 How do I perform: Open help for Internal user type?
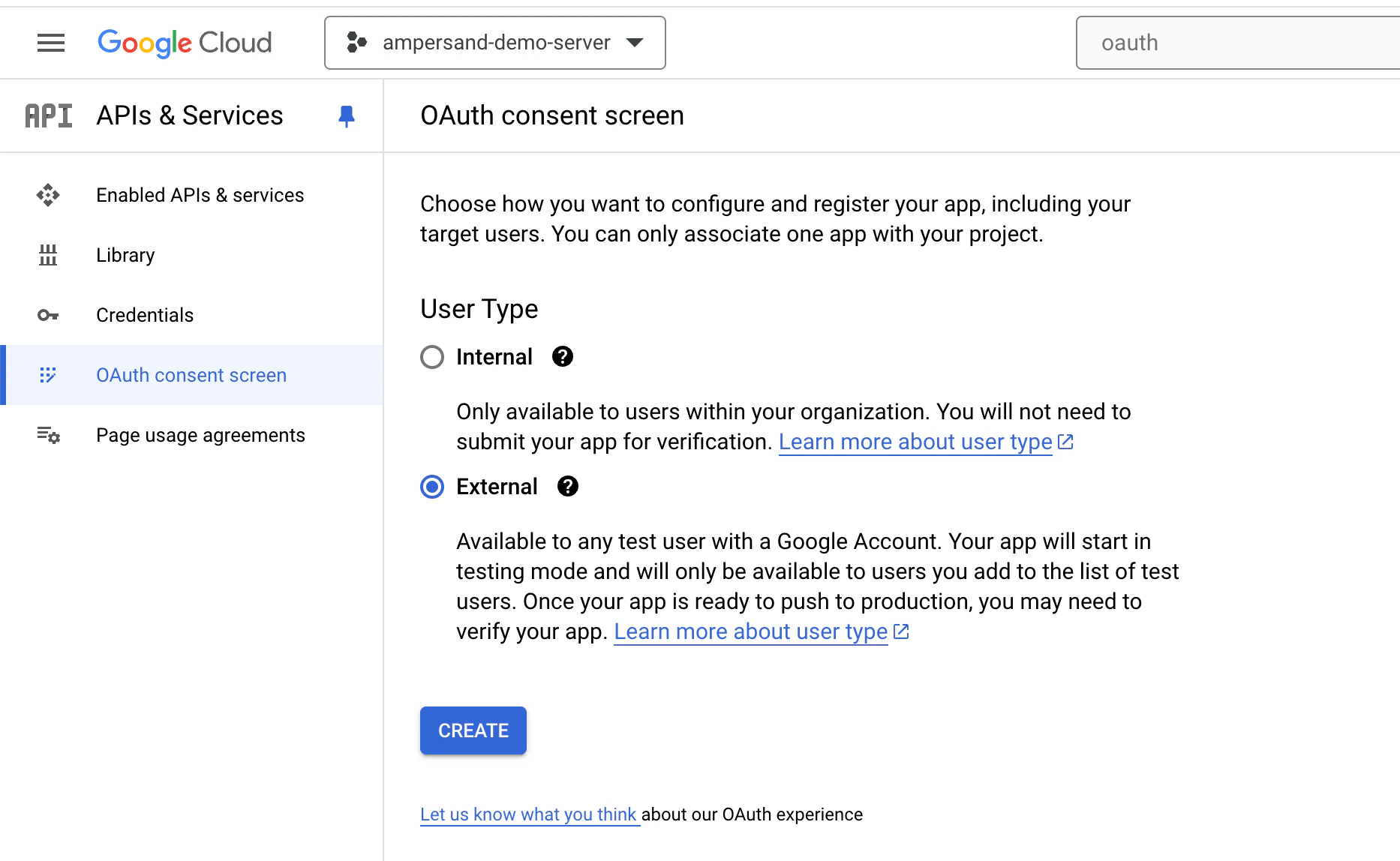(562, 356)
